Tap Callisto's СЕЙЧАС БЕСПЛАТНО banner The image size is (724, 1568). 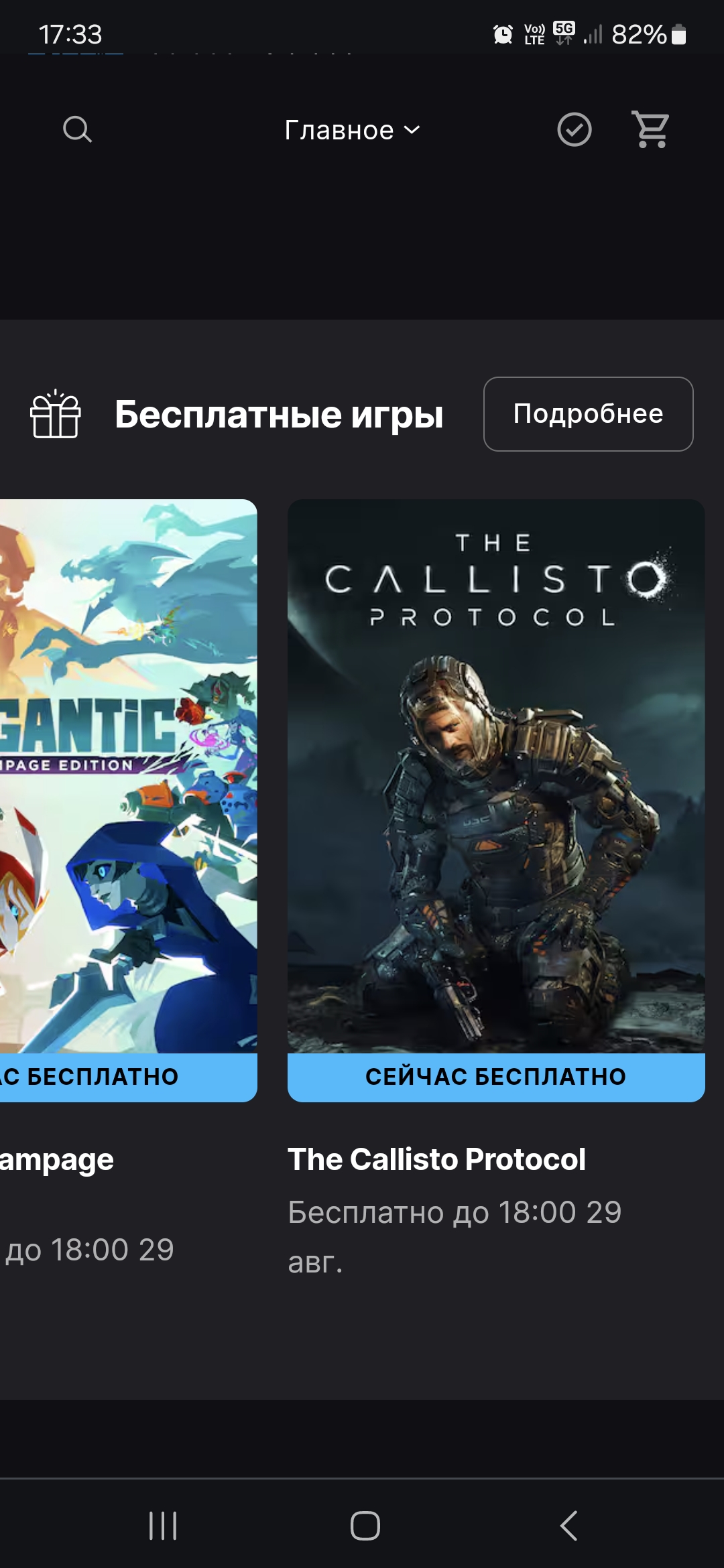496,1077
